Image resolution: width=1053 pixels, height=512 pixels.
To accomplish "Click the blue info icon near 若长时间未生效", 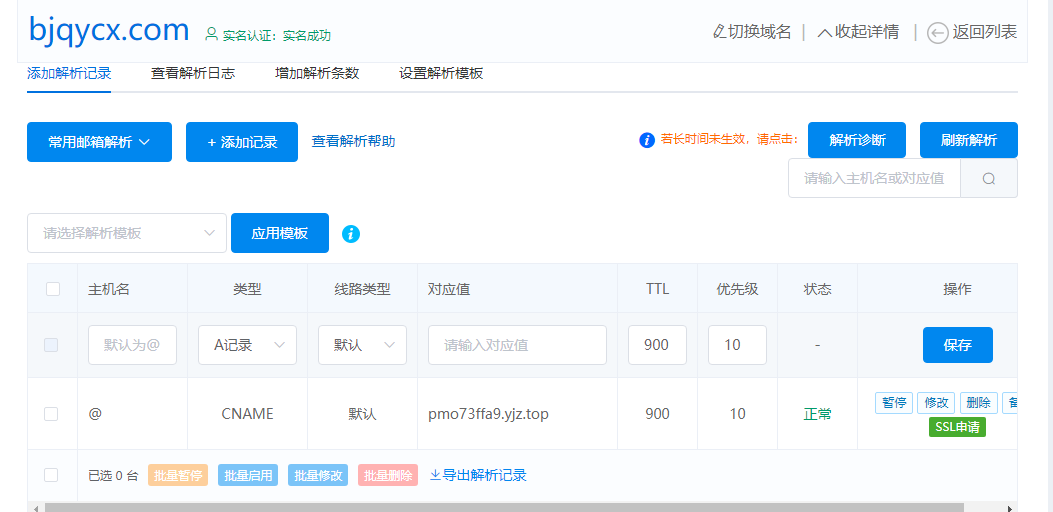I will pyautogui.click(x=647, y=140).
